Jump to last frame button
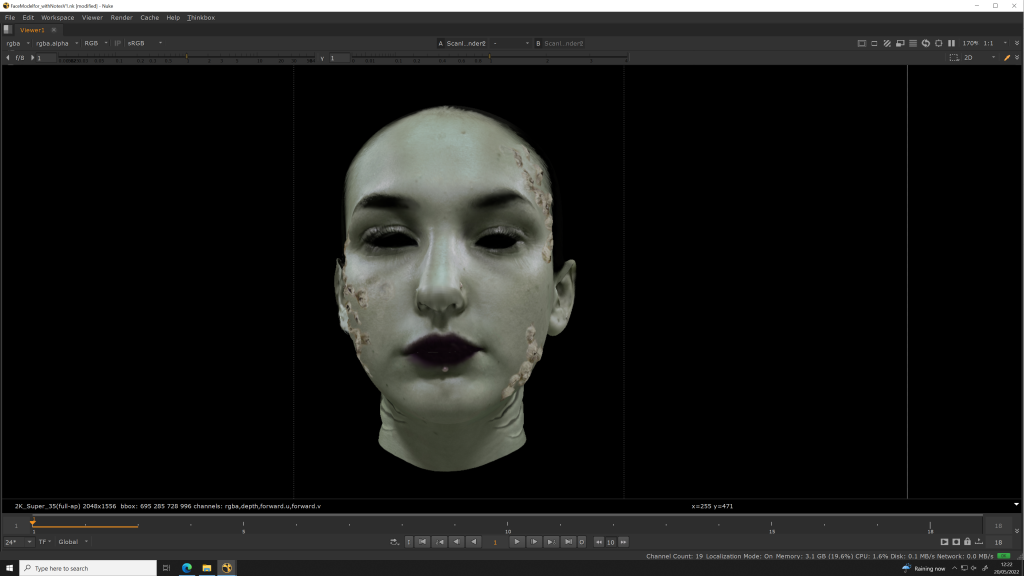The height and width of the screenshot is (576, 1024). [x=568, y=542]
